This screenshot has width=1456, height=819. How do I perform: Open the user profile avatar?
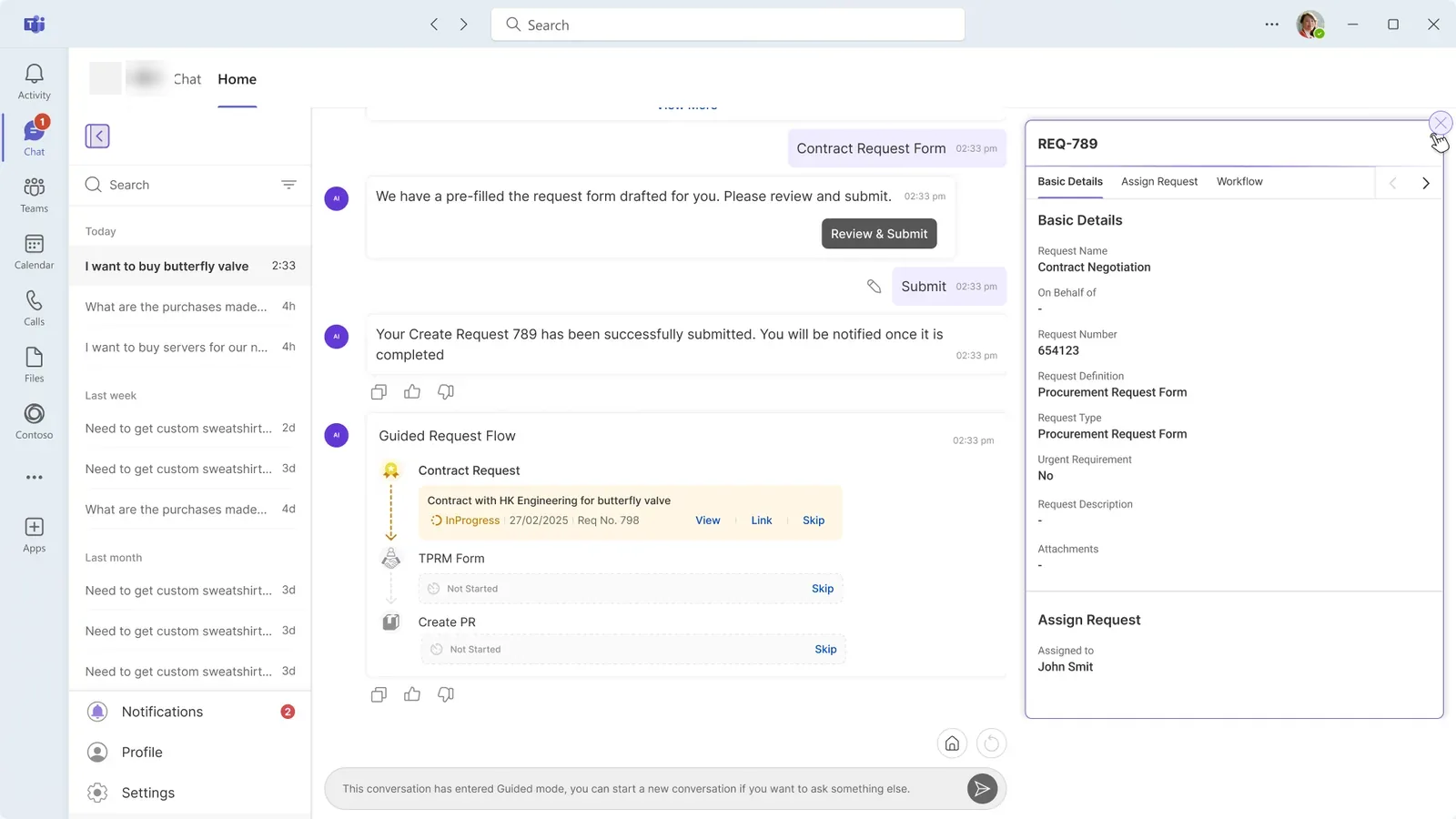(1310, 25)
